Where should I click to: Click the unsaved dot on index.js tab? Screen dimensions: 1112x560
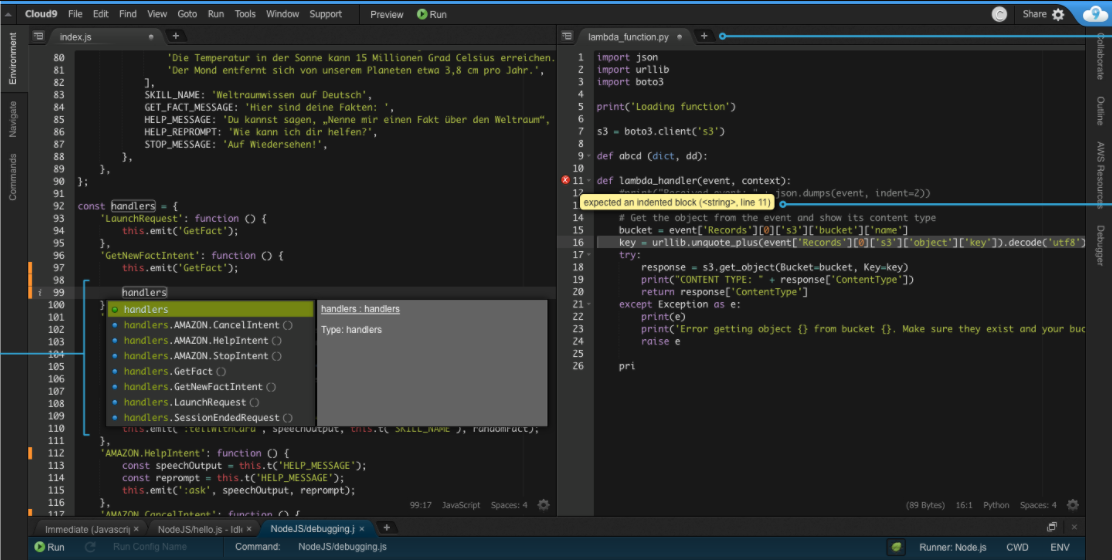click(x=151, y=37)
